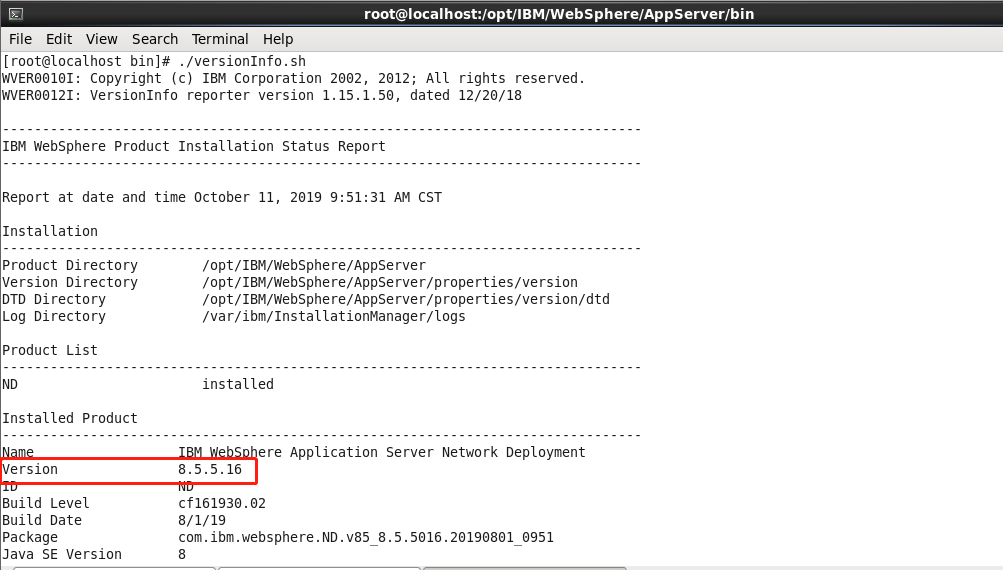Click the report date and time line
Image resolution: width=1003 pixels, height=570 pixels.
tap(222, 197)
